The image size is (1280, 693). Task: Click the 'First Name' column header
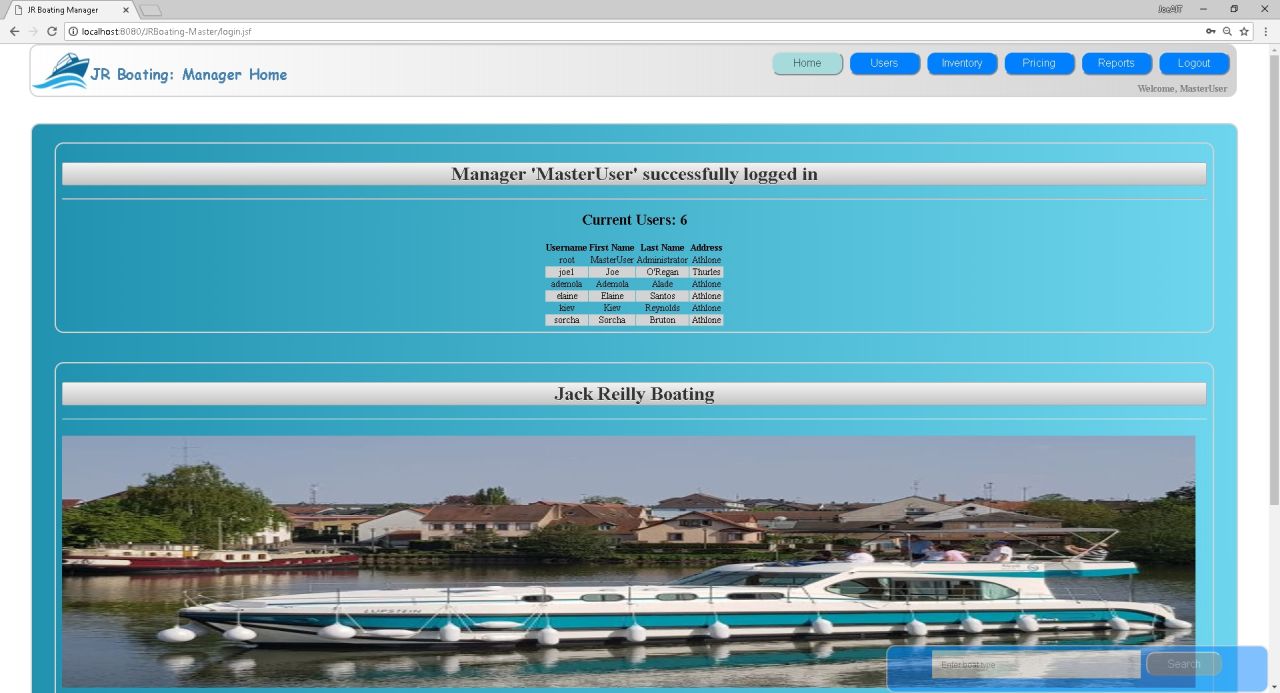pos(612,247)
